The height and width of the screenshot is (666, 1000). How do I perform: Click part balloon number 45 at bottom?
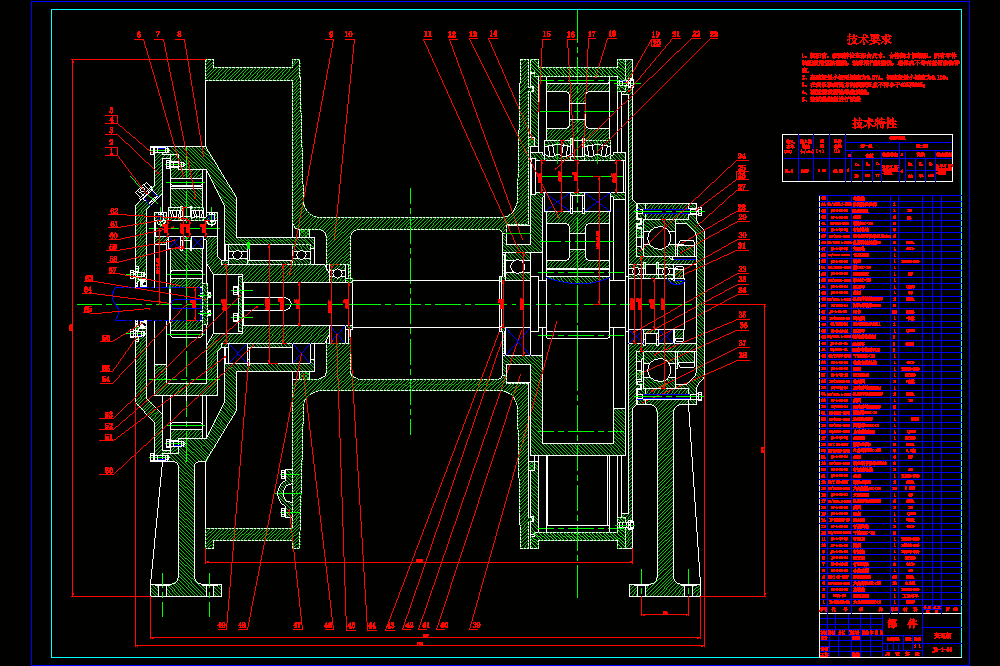[x=351, y=626]
